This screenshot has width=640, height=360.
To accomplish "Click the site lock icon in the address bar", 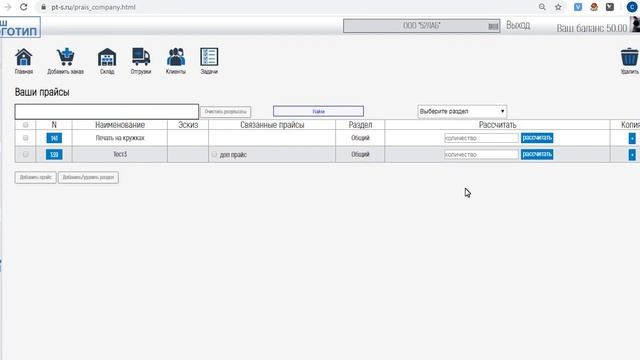I will [x=43, y=7].
